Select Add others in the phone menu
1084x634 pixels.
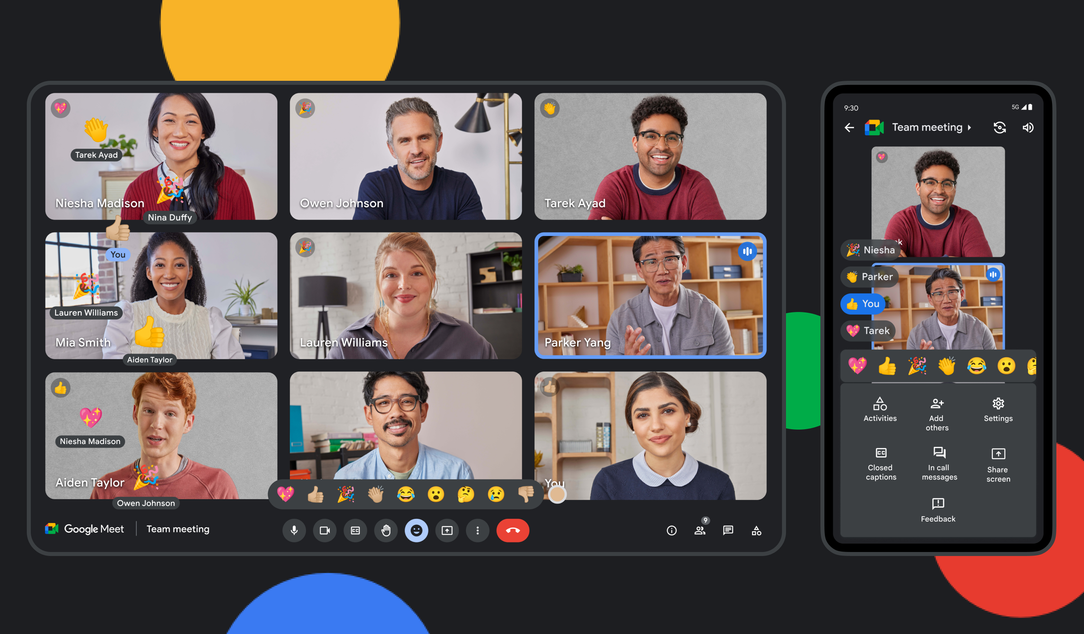(x=937, y=413)
